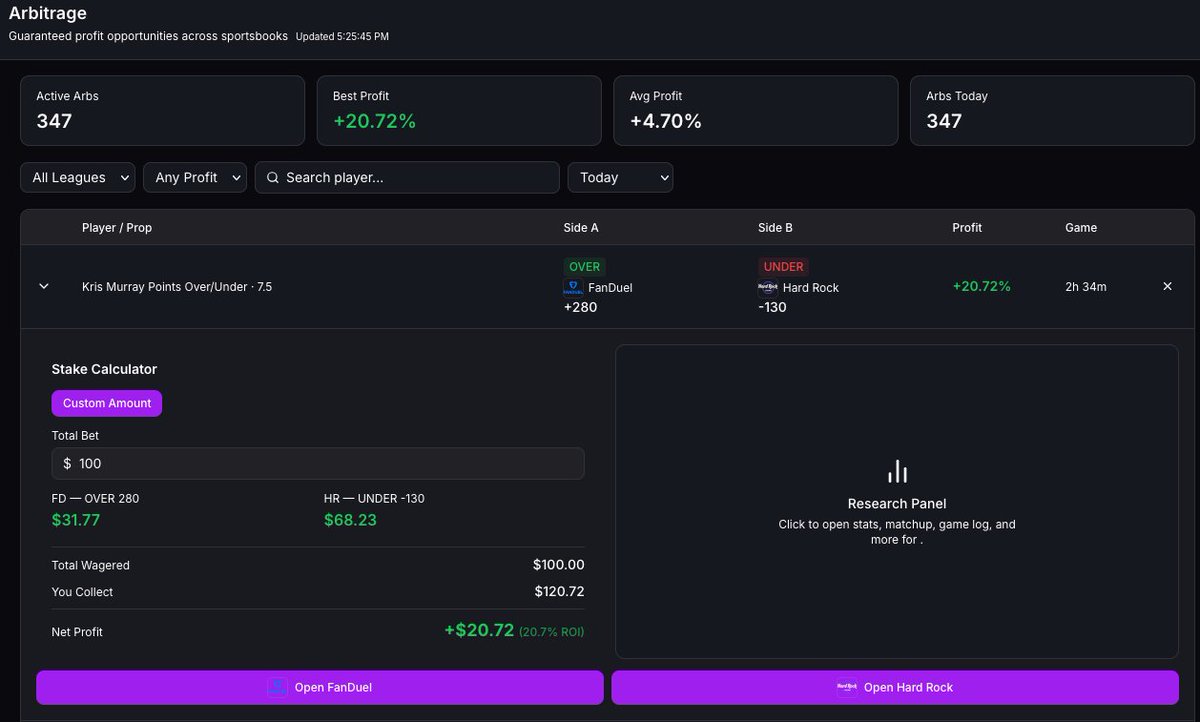Click the HR — UNDER -130 label
Image resolution: width=1200 pixels, height=722 pixels.
click(374, 498)
